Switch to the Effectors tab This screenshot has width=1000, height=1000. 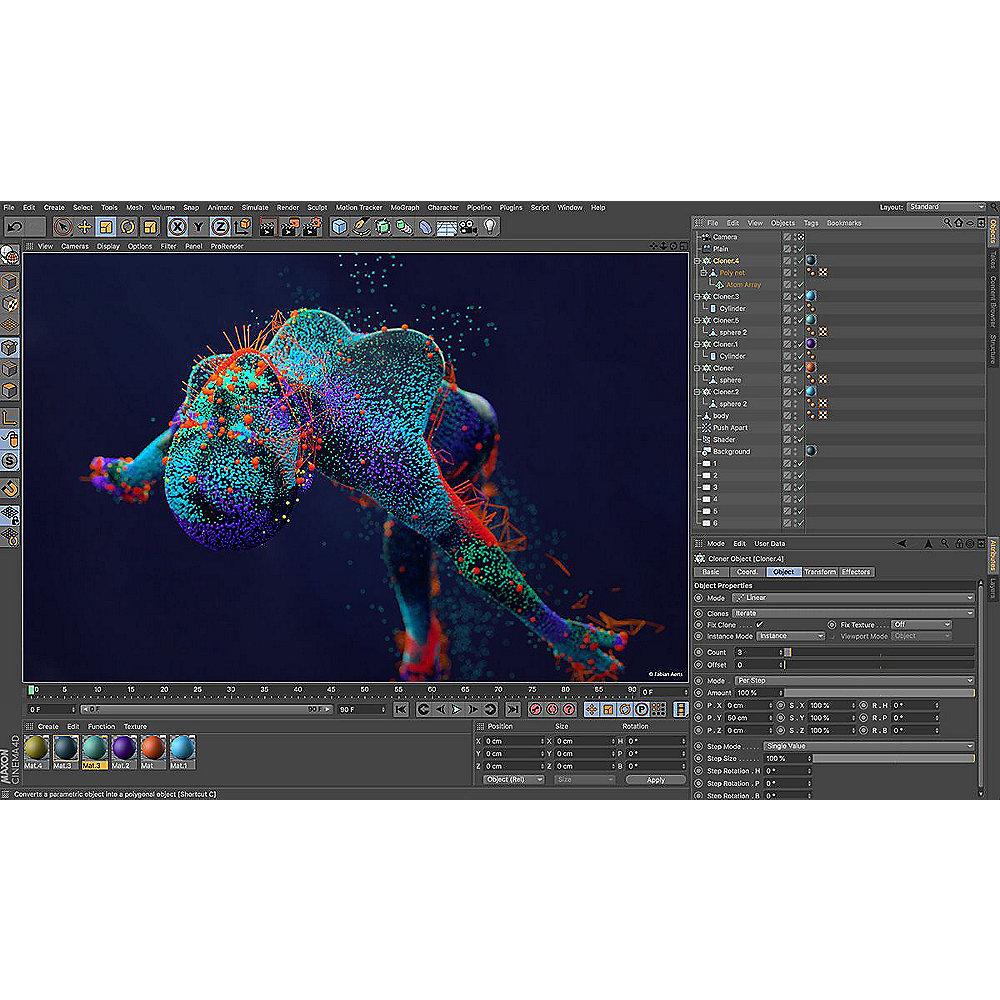856,572
